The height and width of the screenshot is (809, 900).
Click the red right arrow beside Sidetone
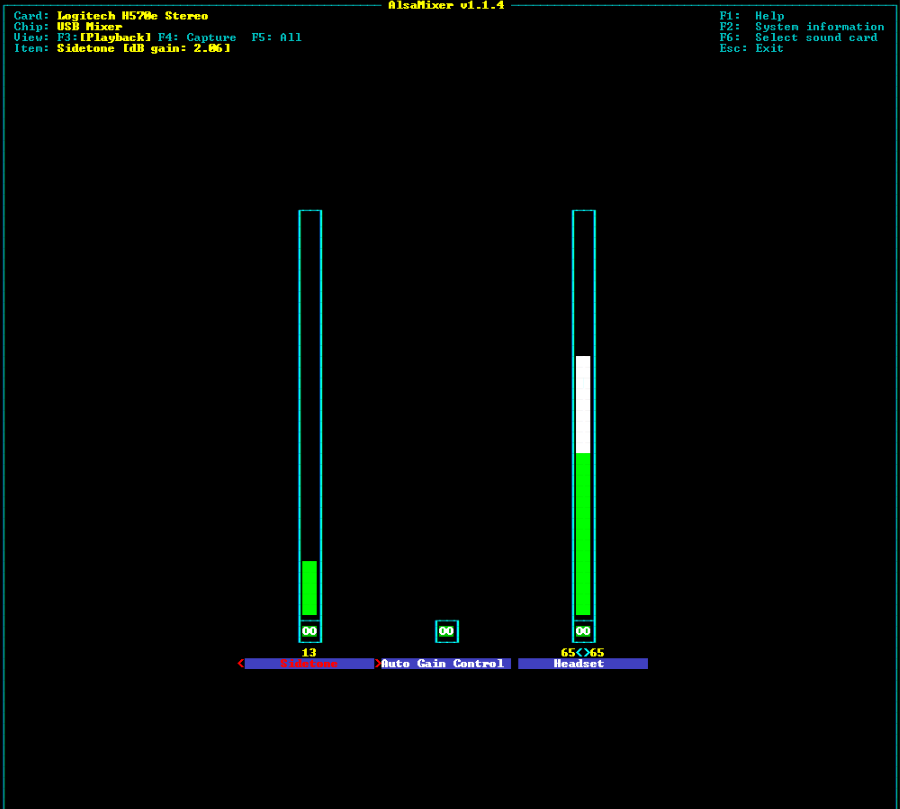coord(378,663)
